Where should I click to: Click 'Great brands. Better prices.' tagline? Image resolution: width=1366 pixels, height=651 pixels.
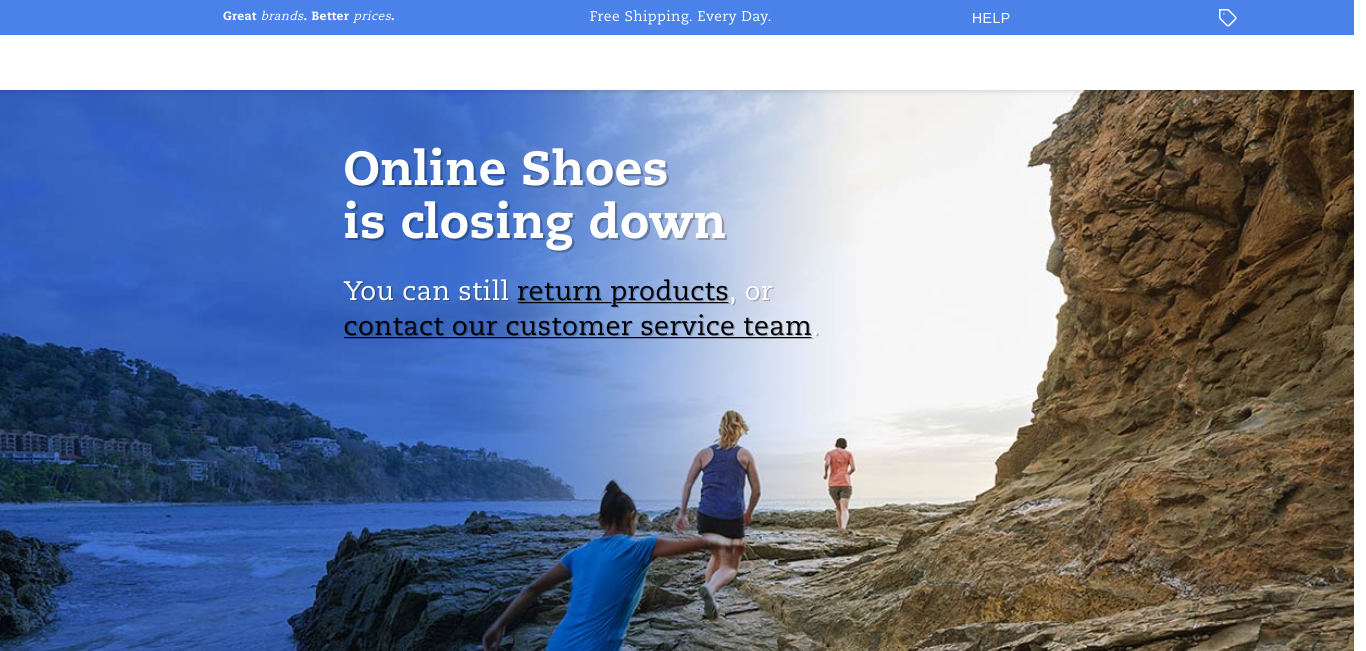click(x=308, y=16)
